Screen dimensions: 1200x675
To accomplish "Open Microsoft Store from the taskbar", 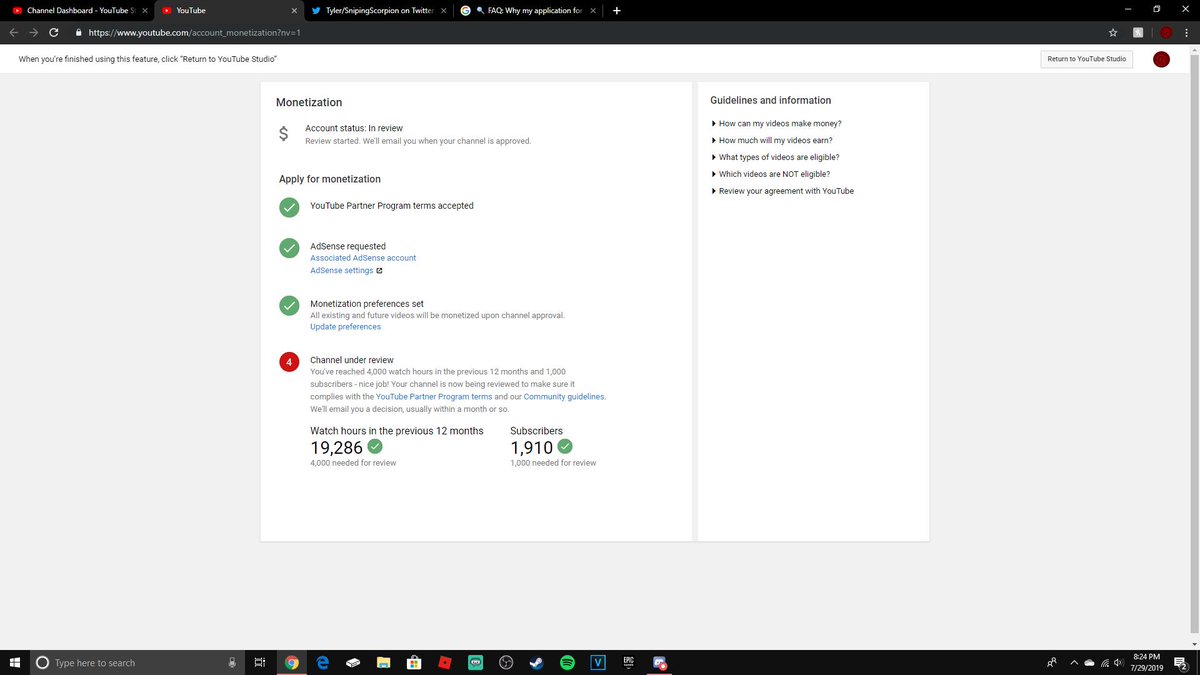I will click(x=413, y=662).
